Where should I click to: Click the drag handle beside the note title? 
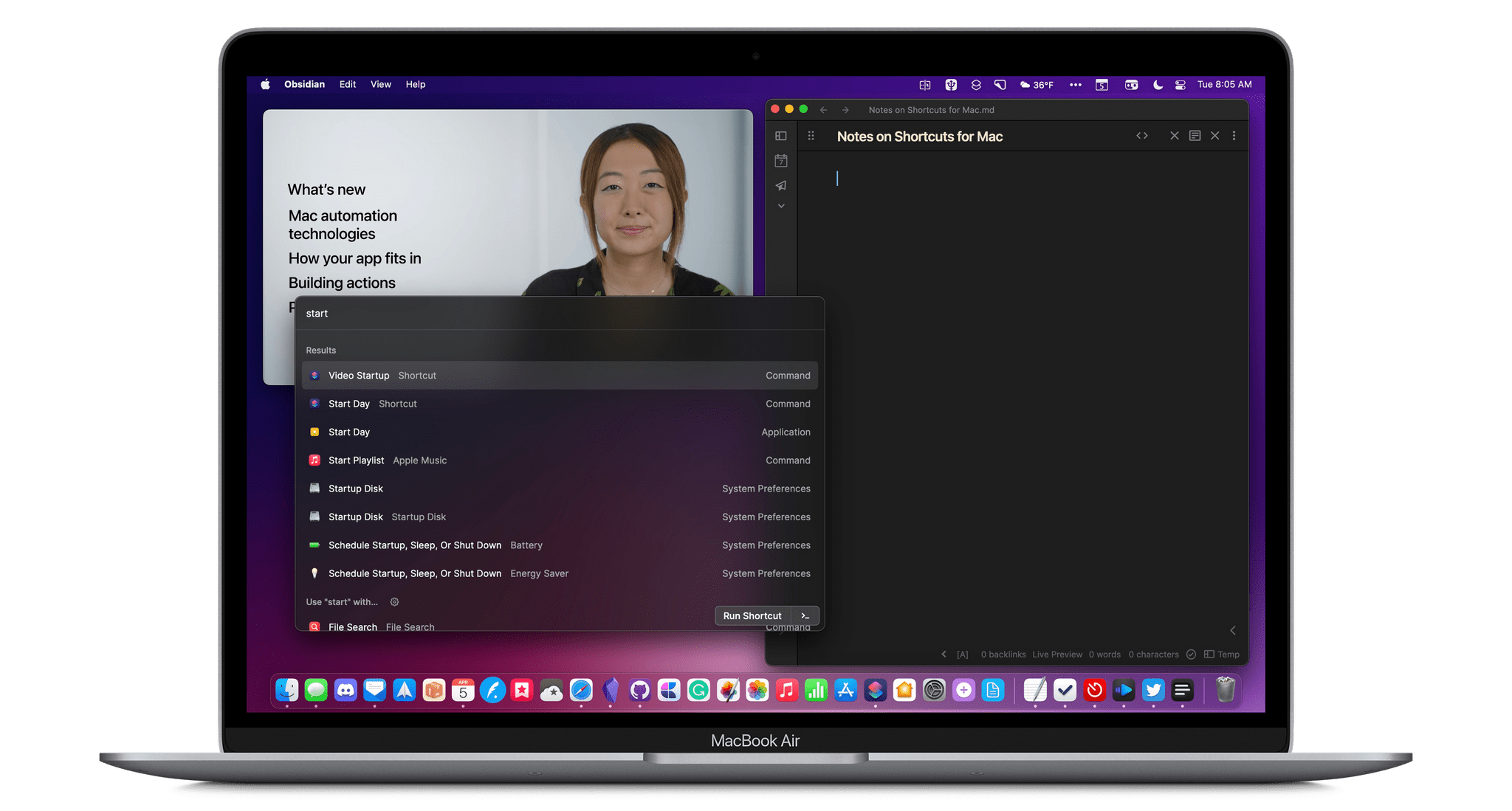pos(811,136)
